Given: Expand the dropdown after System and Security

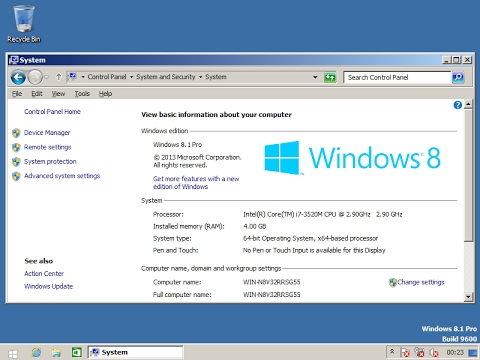Looking at the screenshot, I should 201,77.
